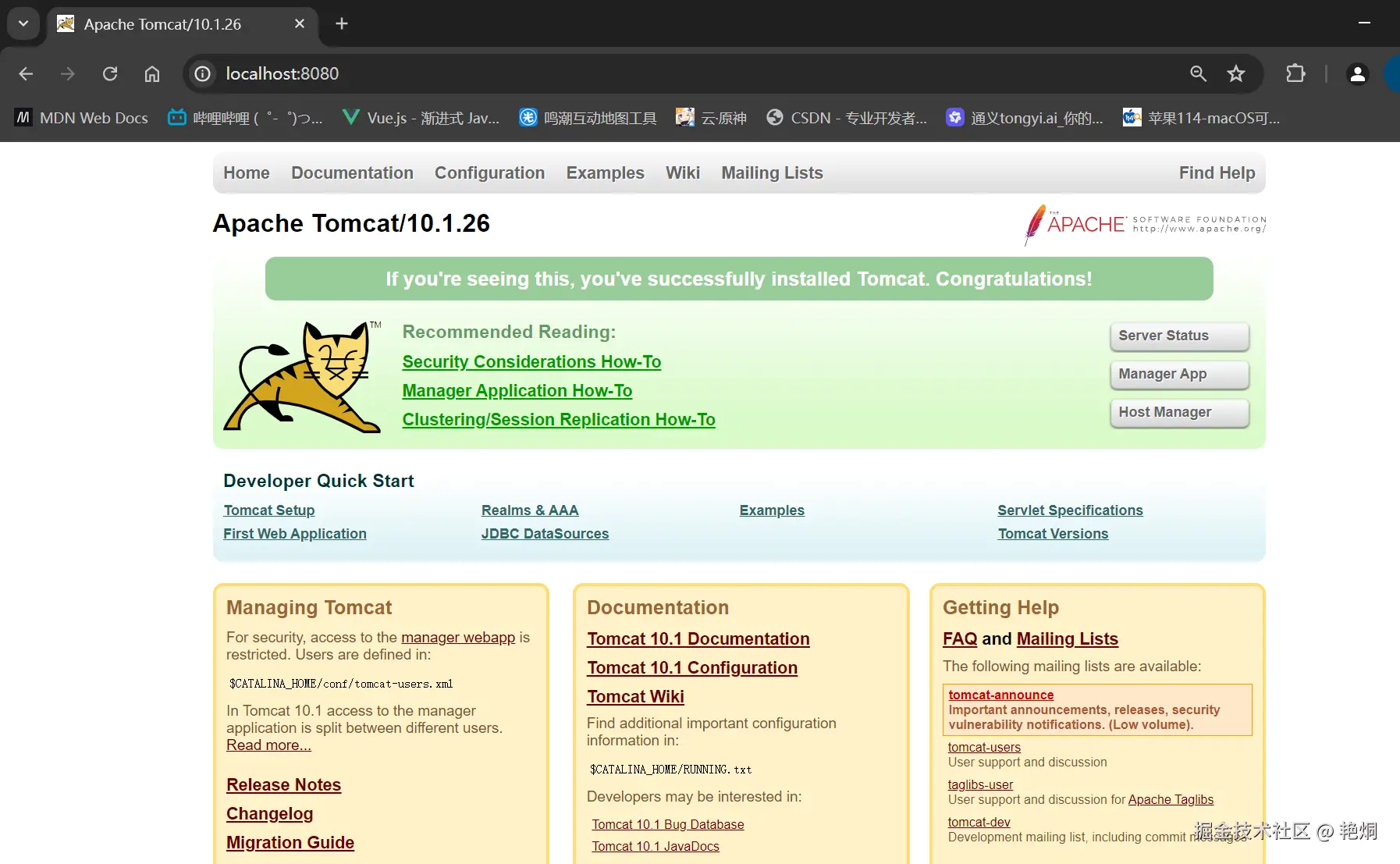Close the Apache Tomcat/10.1.26 tab
Screen dimensions: 1400x864
300,24
